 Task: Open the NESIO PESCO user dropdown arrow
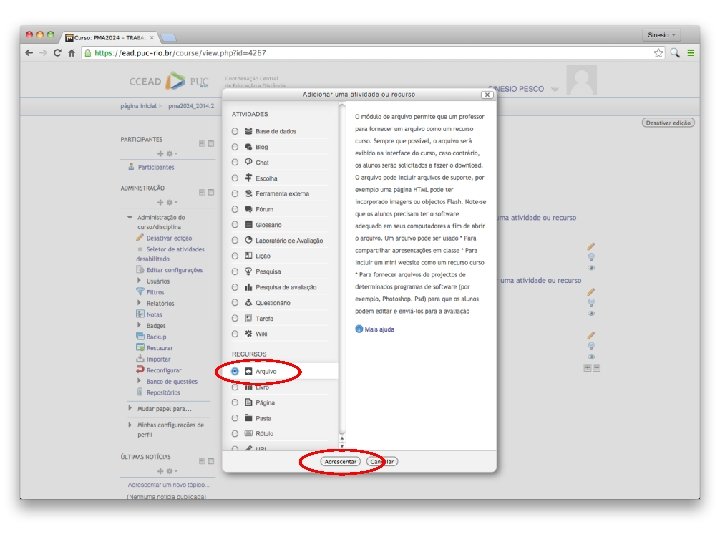pos(555,89)
